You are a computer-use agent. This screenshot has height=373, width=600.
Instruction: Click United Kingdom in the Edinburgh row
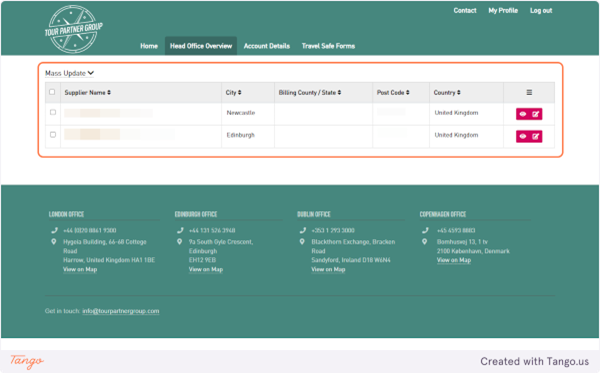tap(457, 135)
